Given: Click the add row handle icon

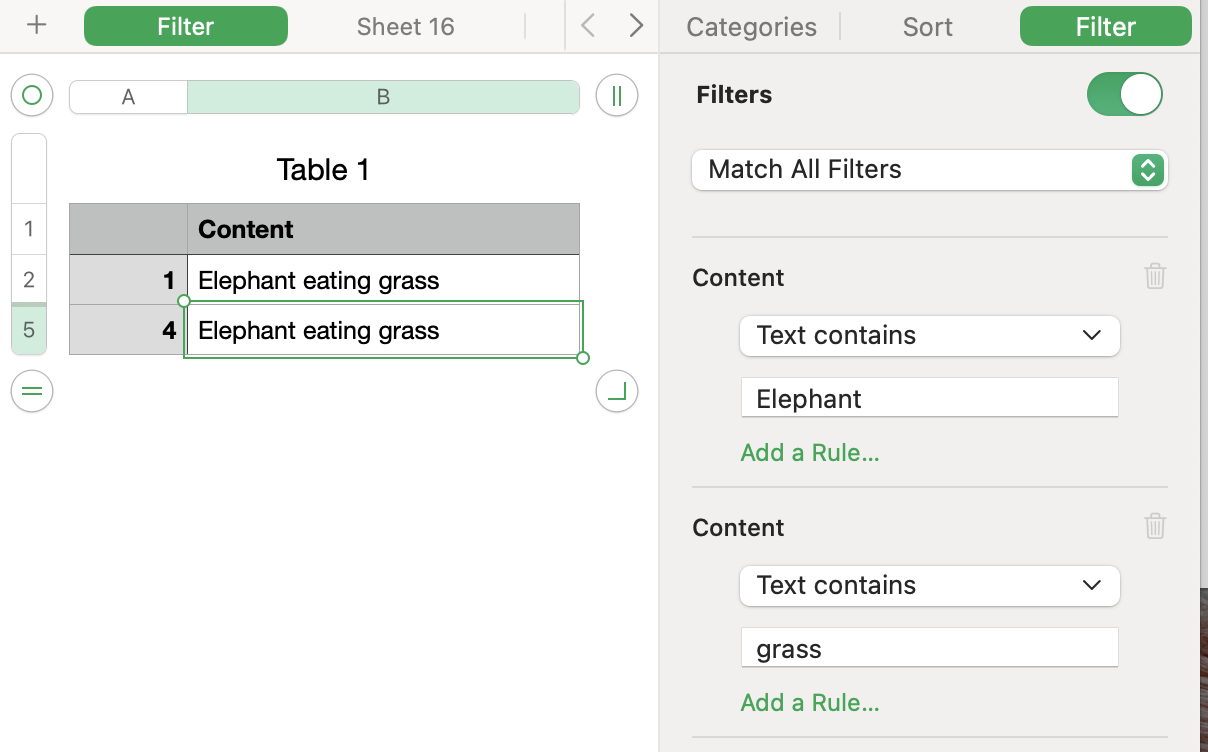Looking at the screenshot, I should click(32, 391).
